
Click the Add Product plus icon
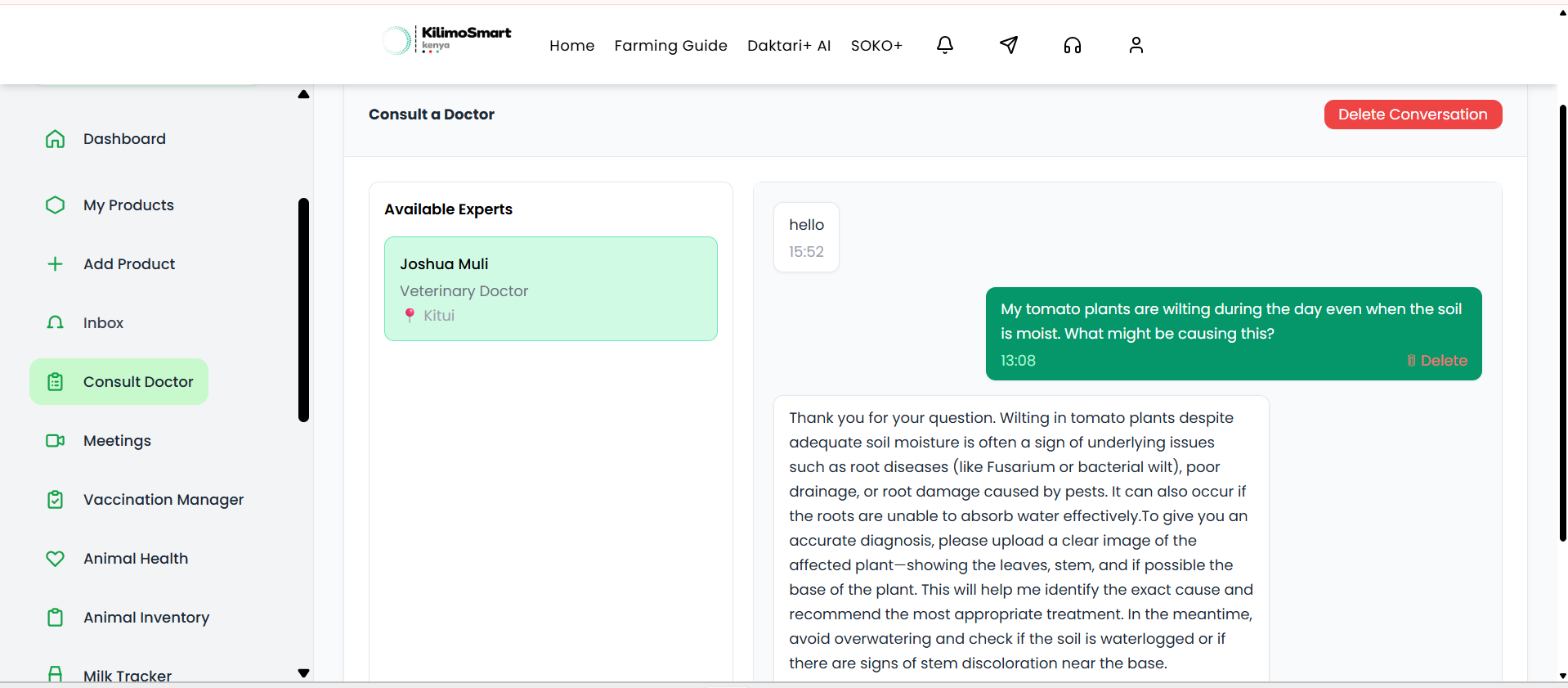tap(55, 264)
